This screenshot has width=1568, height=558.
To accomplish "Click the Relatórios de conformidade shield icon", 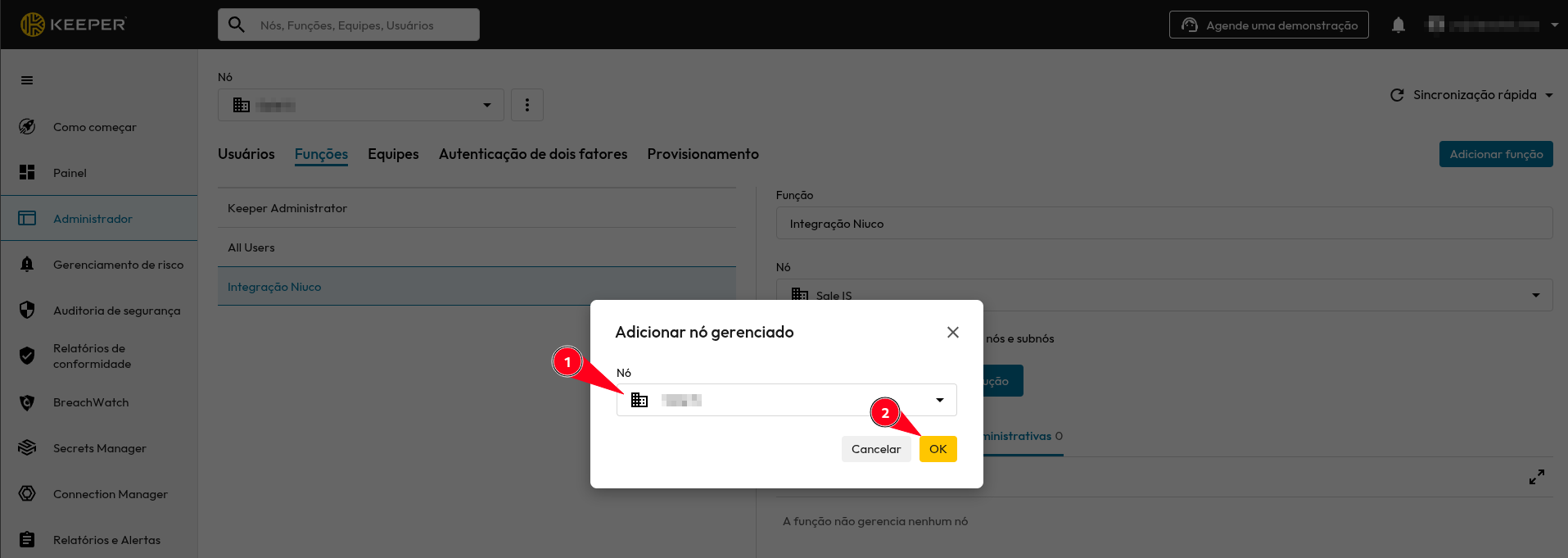I will pos(27,356).
